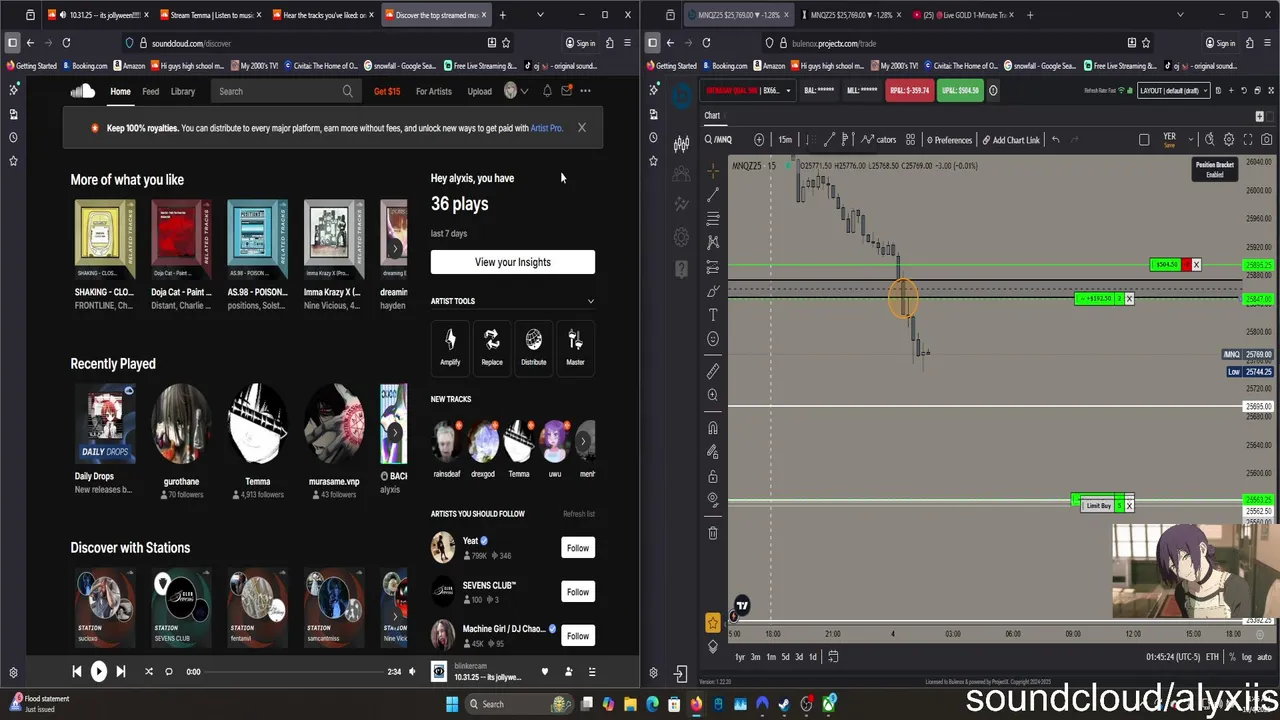Open chart Preferences
This screenshot has width=1280, height=720.
(948, 140)
